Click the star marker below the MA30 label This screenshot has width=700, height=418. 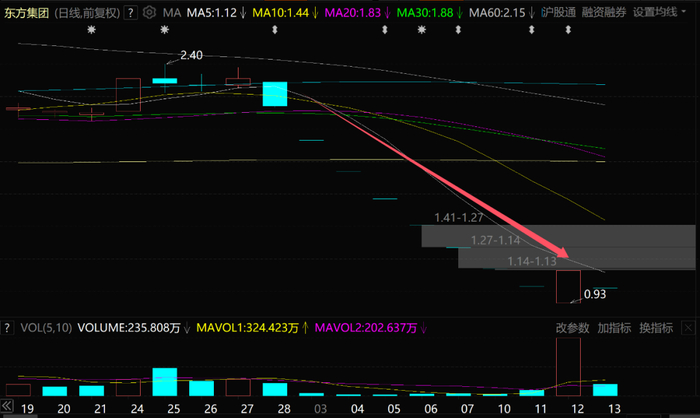click(x=421, y=31)
